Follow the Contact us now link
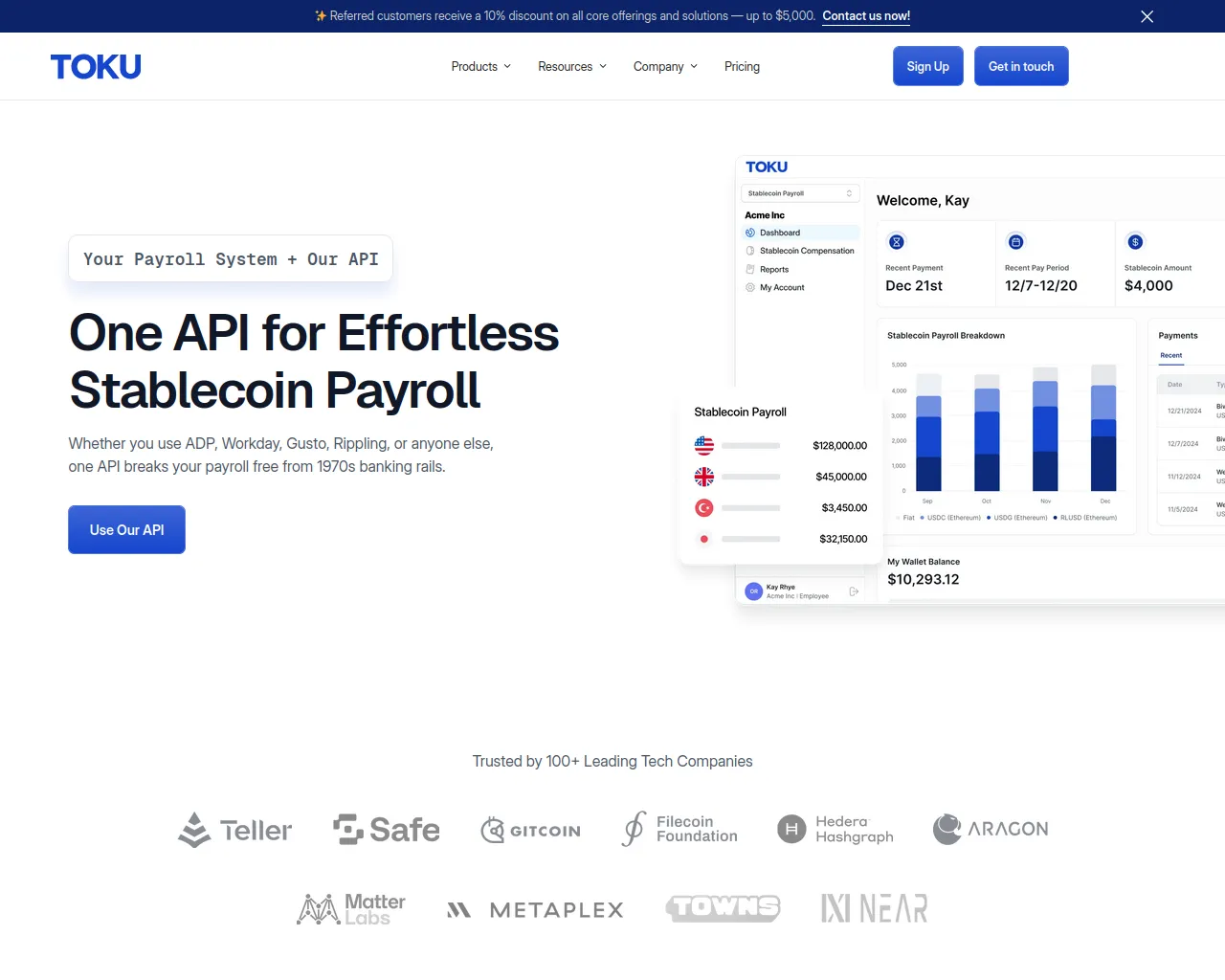The image size is (1225, 980). coord(866,16)
